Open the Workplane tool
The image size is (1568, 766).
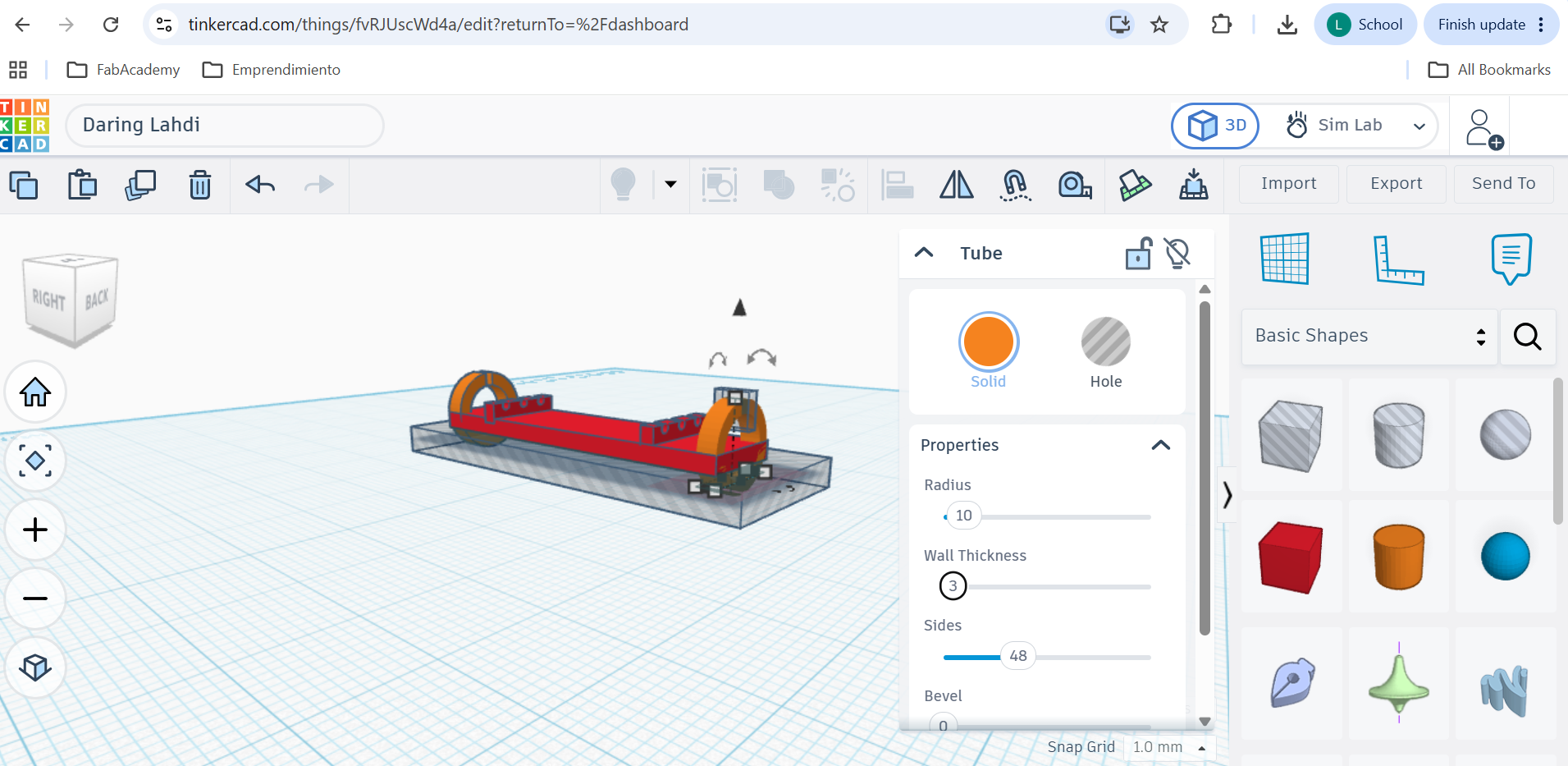[x=1285, y=259]
